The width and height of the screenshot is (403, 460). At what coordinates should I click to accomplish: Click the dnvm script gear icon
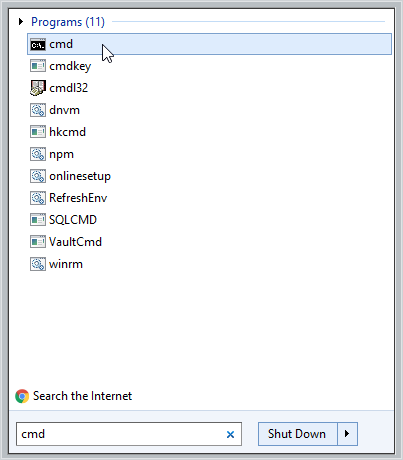[38, 110]
